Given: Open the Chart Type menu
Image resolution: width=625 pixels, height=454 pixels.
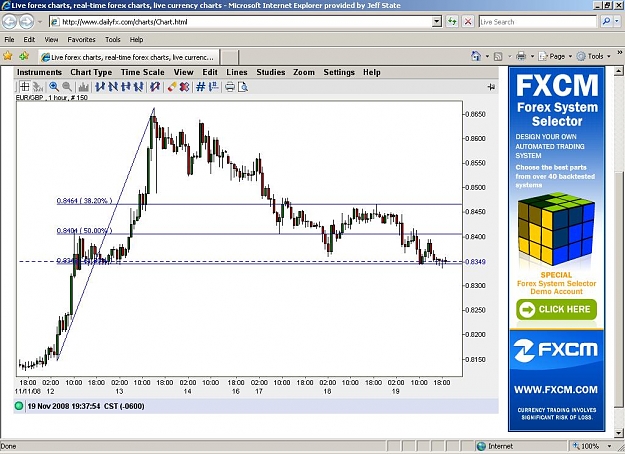Looking at the screenshot, I should [91, 72].
